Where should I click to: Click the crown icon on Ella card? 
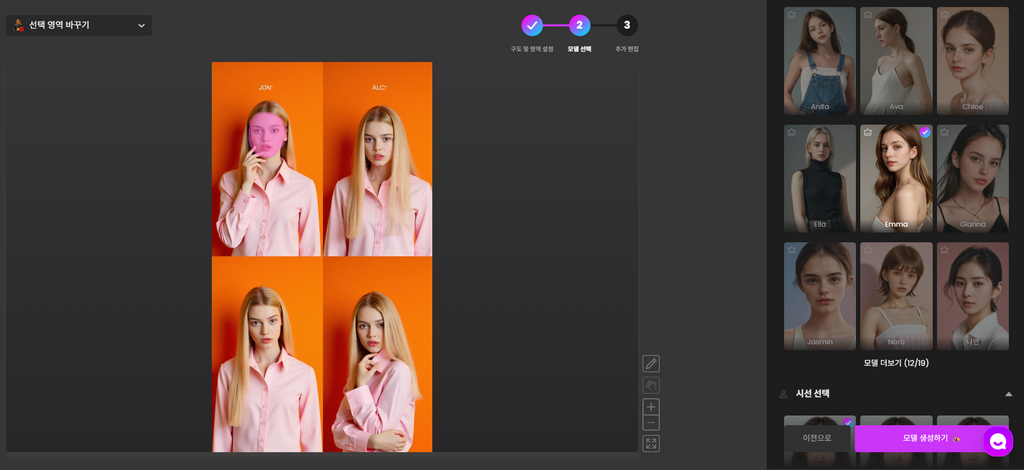click(x=792, y=132)
